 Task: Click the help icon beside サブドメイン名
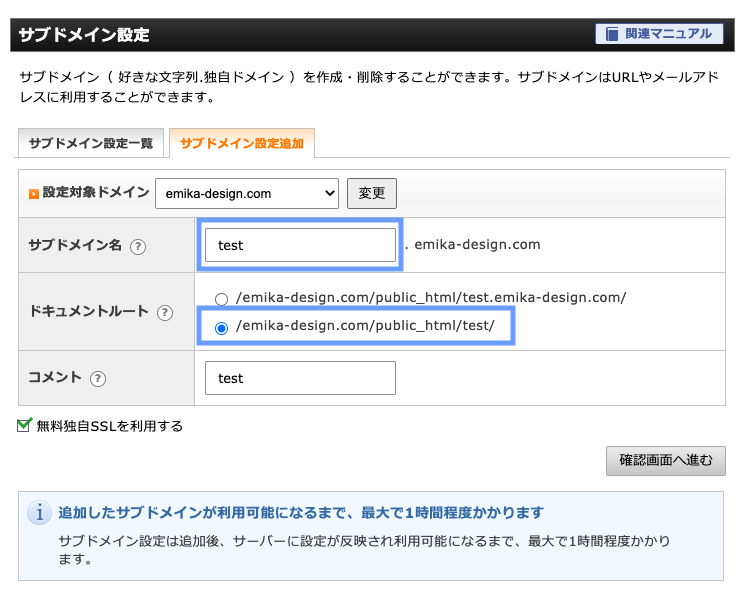138,246
